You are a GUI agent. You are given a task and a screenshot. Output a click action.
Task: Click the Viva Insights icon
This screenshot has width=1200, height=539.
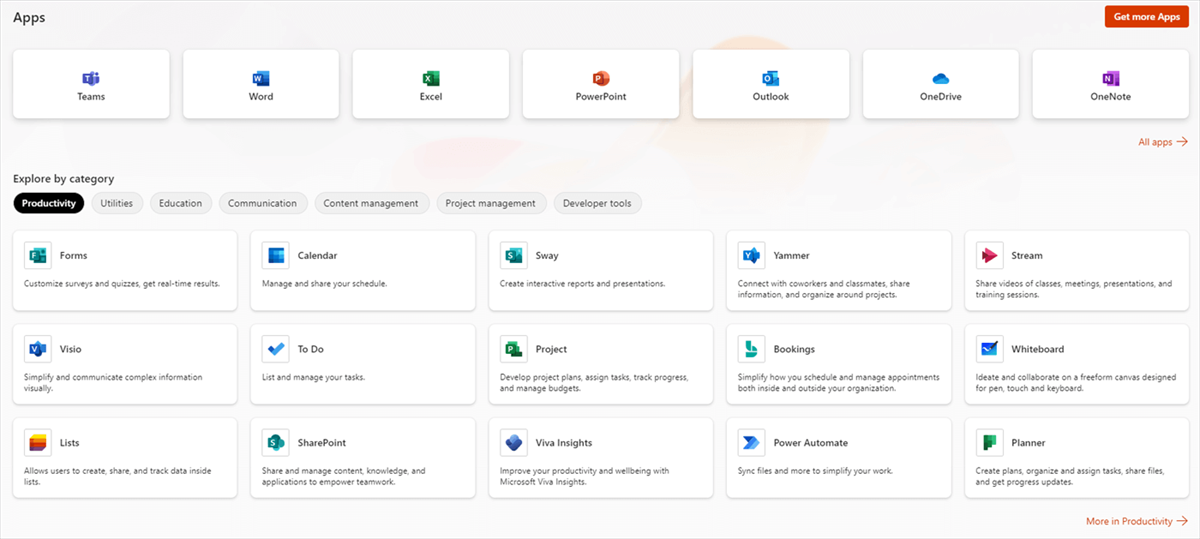tap(513, 443)
